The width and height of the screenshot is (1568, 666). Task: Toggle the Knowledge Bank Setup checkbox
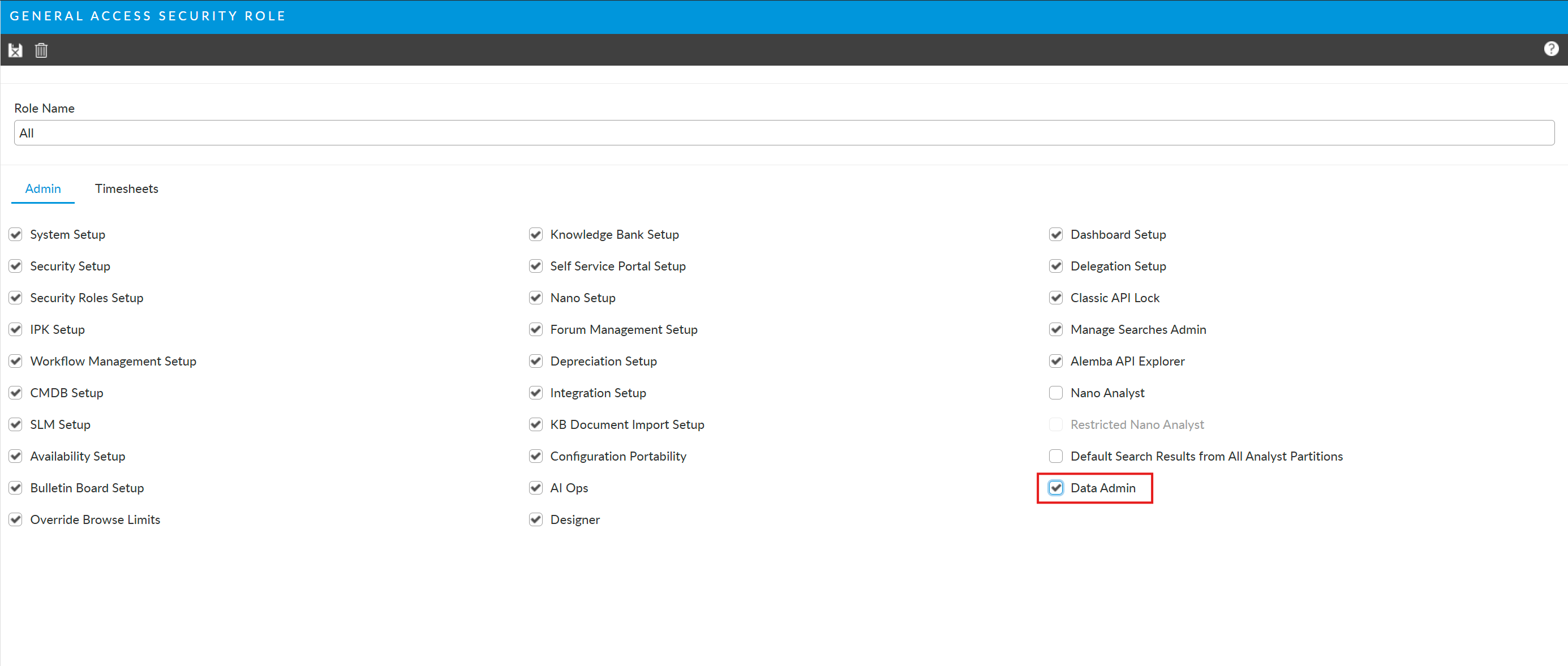tap(536, 234)
